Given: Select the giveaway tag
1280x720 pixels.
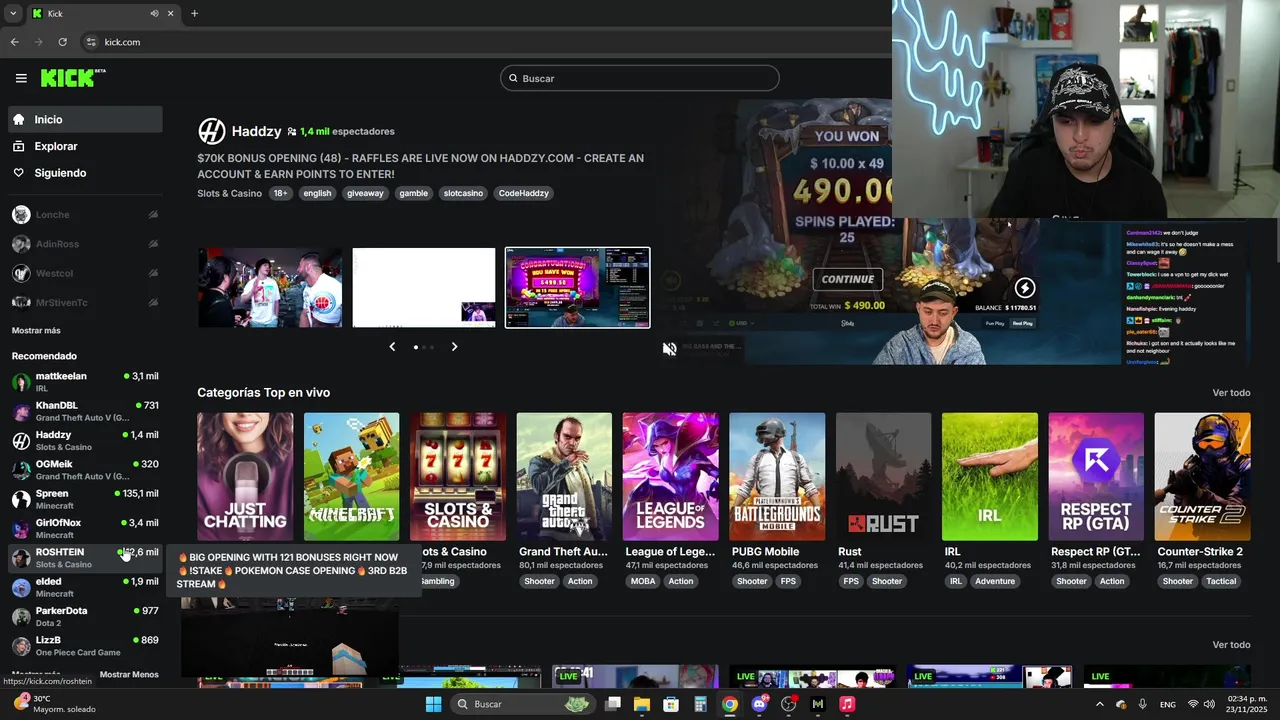Looking at the screenshot, I should click(x=365, y=193).
